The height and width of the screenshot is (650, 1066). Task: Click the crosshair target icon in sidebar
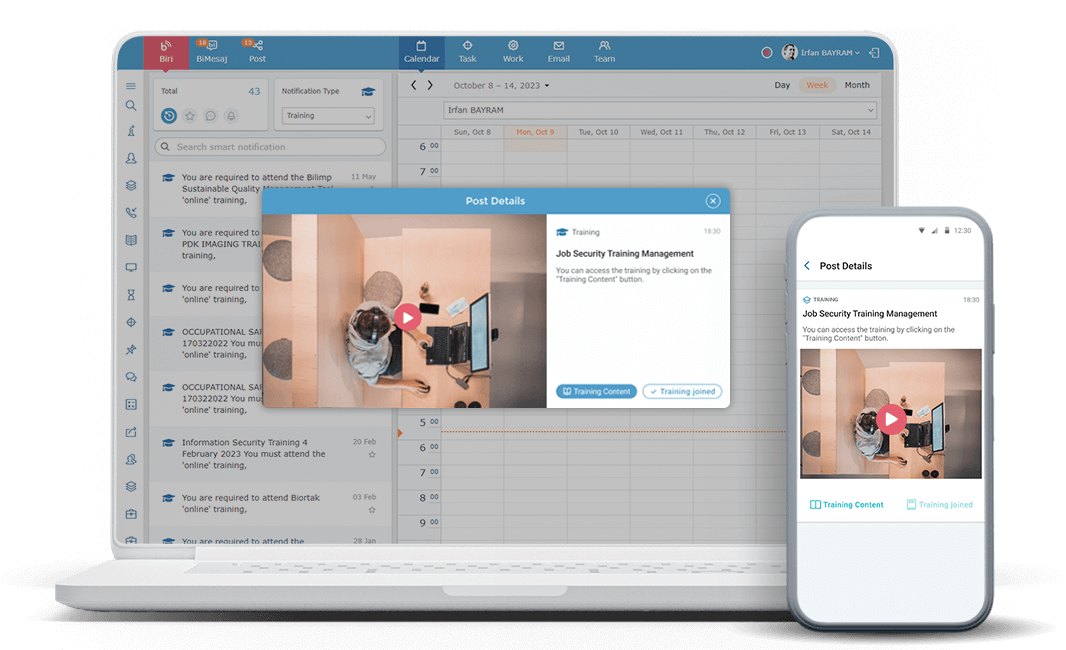(131, 322)
